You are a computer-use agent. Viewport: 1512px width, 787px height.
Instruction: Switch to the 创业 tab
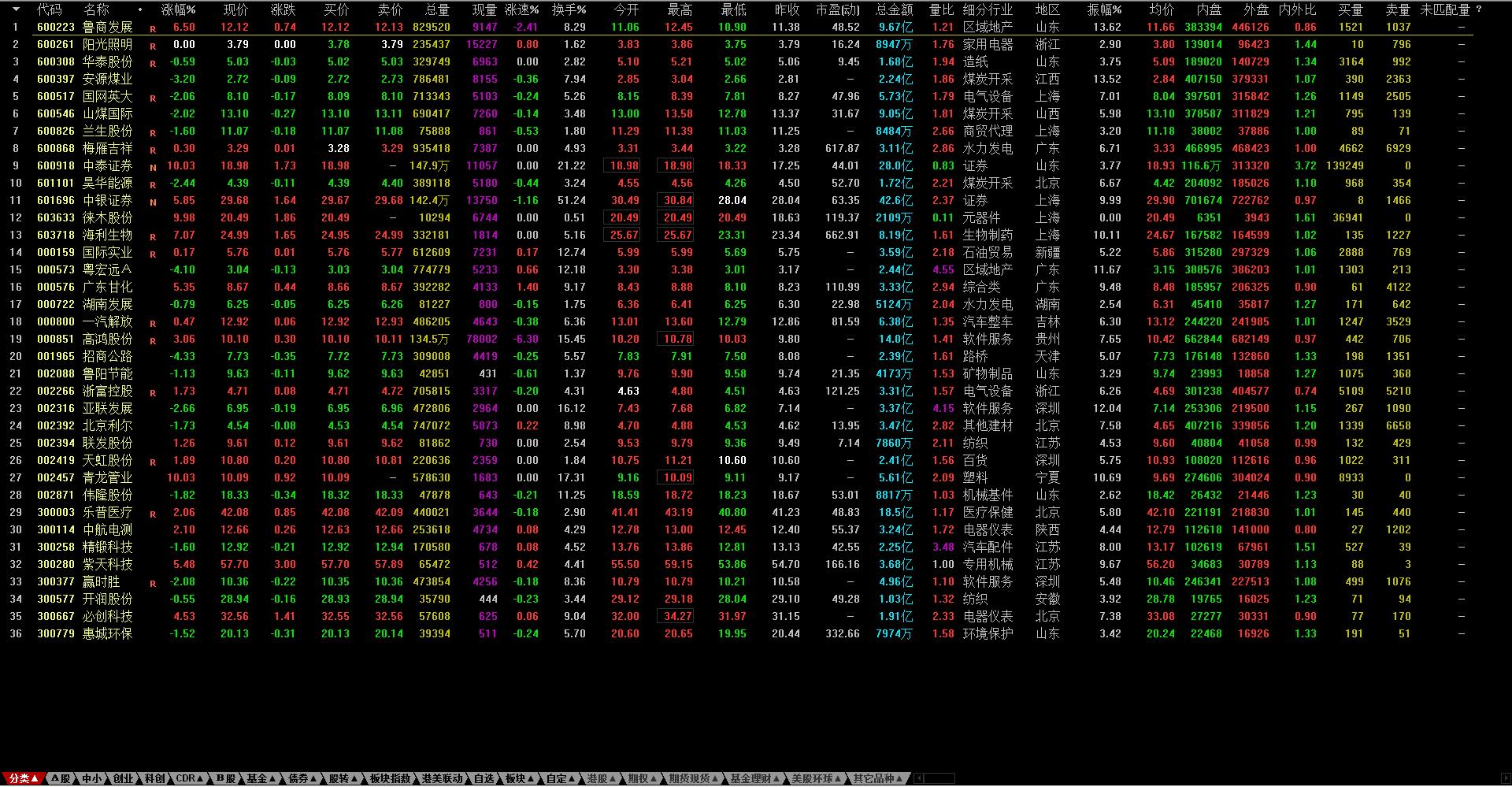point(124,778)
